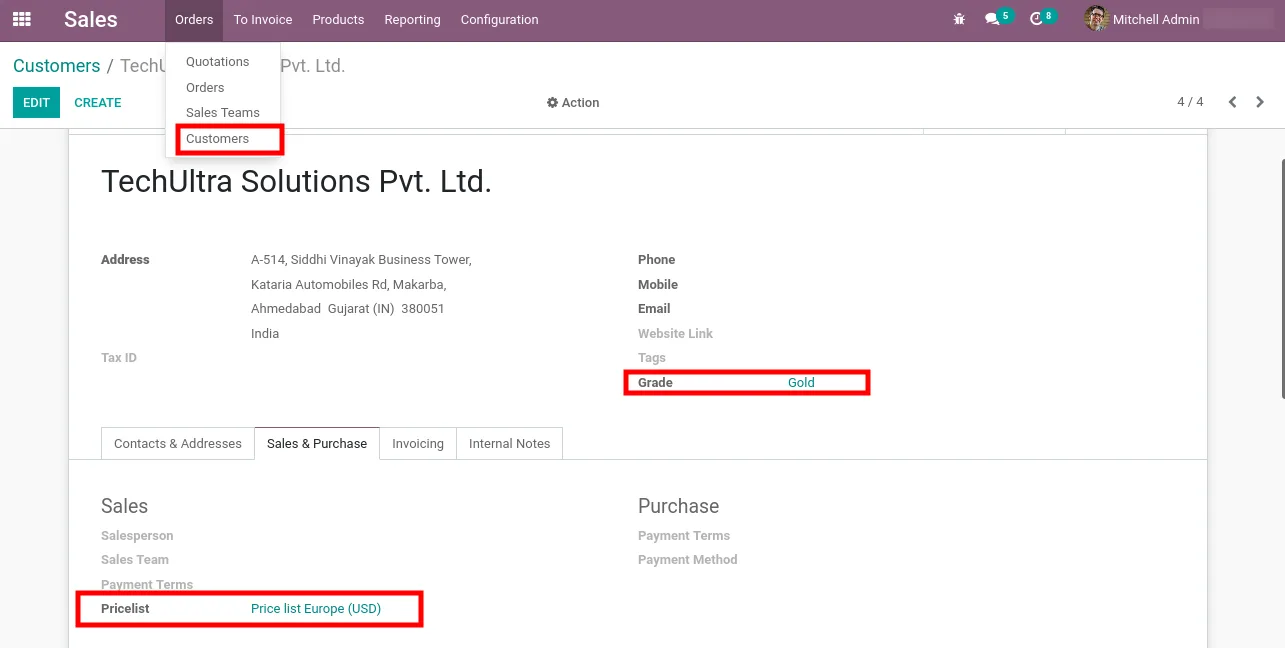The height and width of the screenshot is (648, 1285).
Task: Go to next record arrow
Action: 1260,102
